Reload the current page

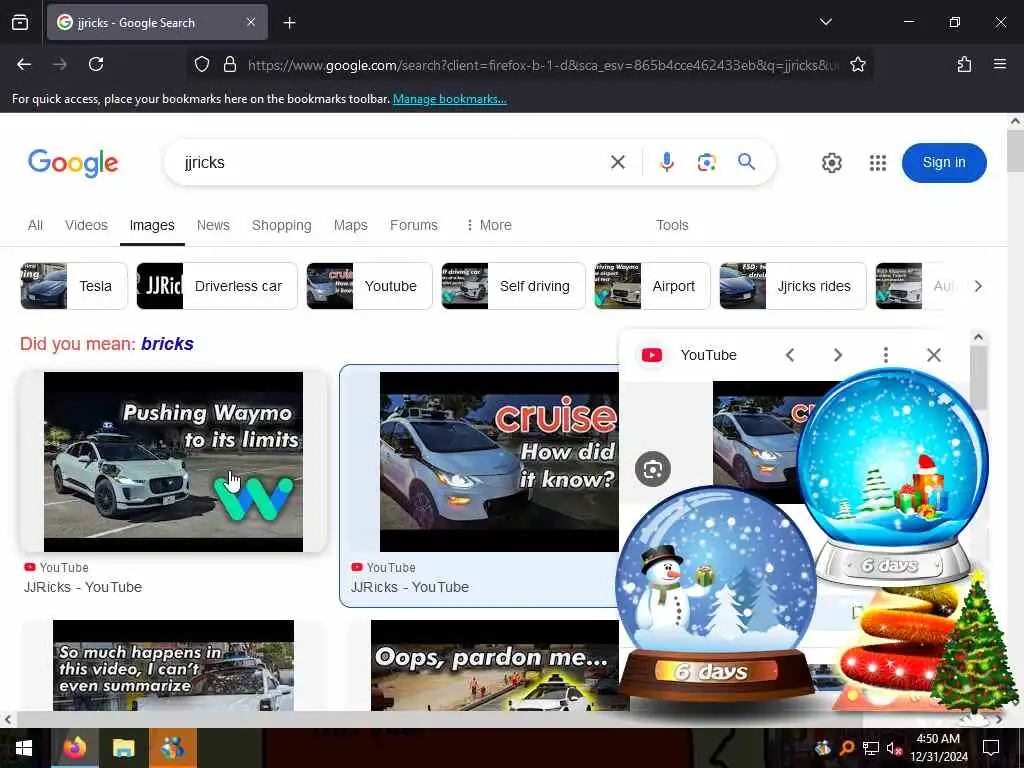tap(96, 64)
